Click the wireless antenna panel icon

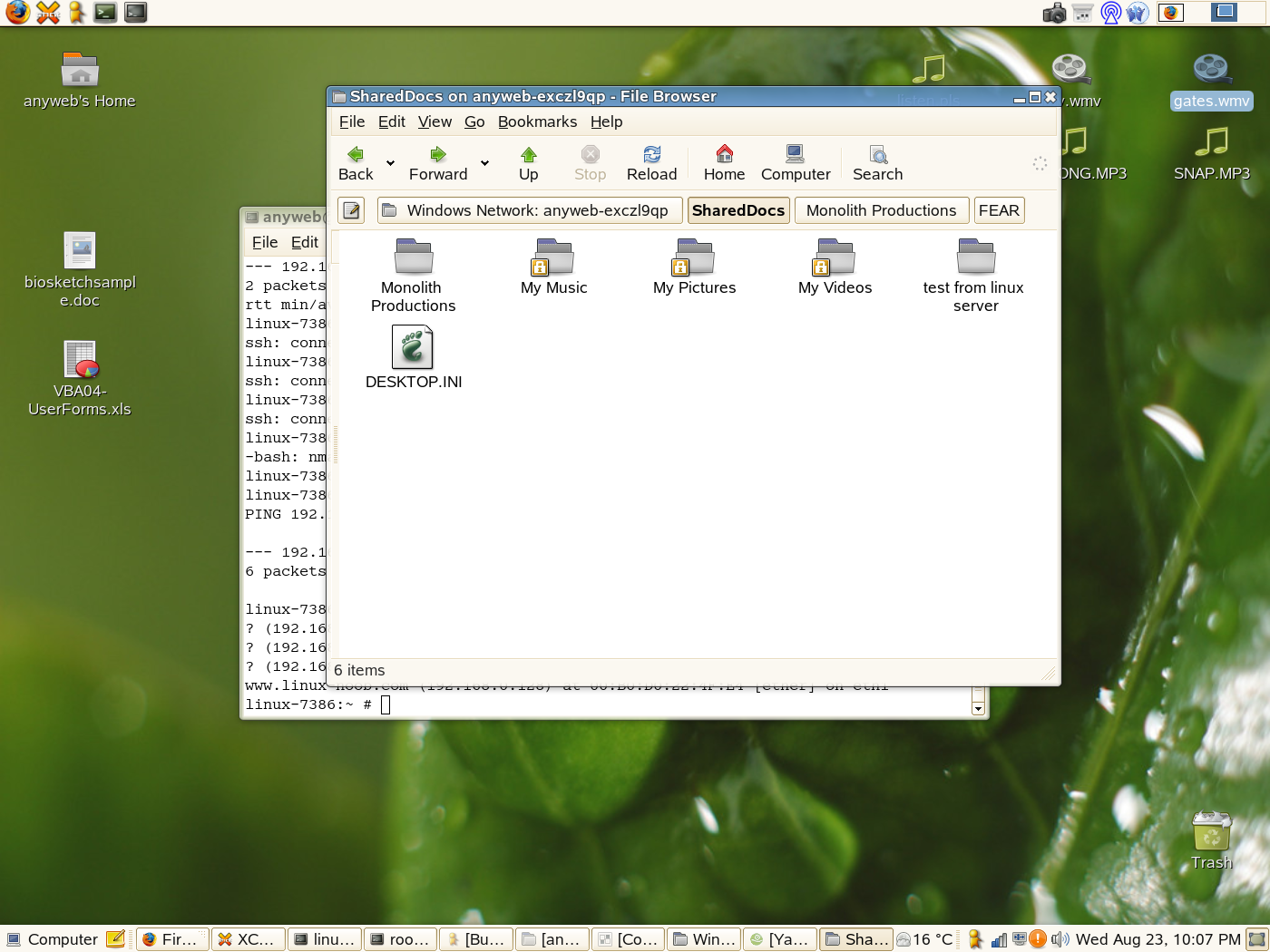(1110, 13)
